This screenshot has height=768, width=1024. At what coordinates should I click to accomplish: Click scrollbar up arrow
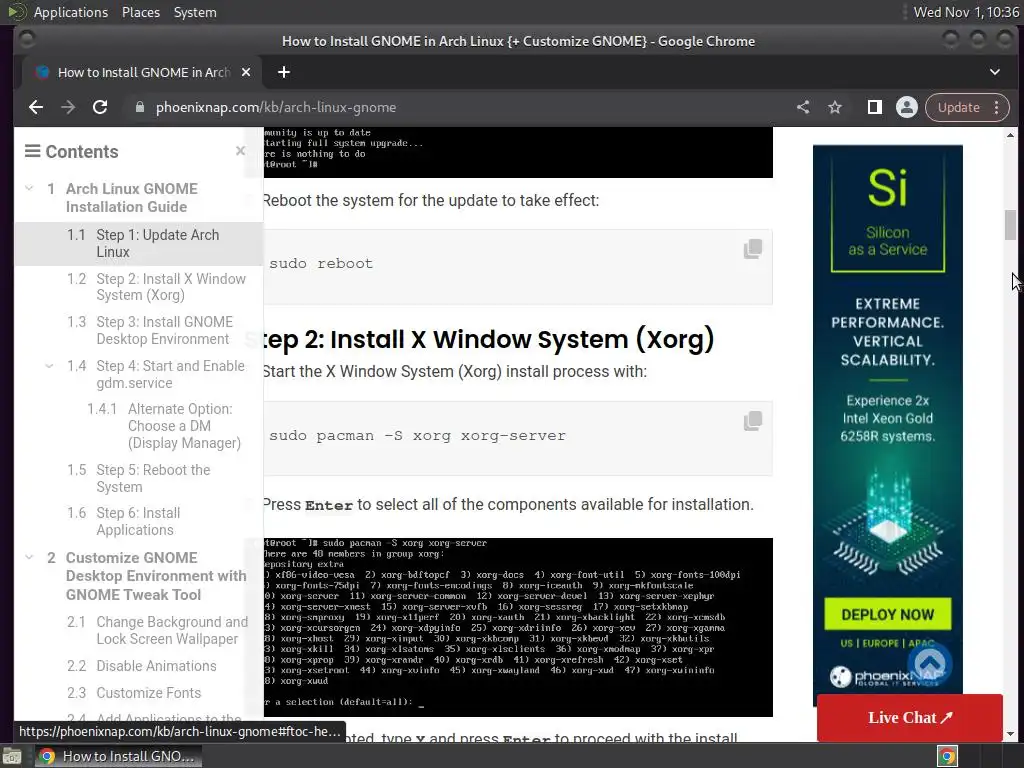click(1010, 135)
